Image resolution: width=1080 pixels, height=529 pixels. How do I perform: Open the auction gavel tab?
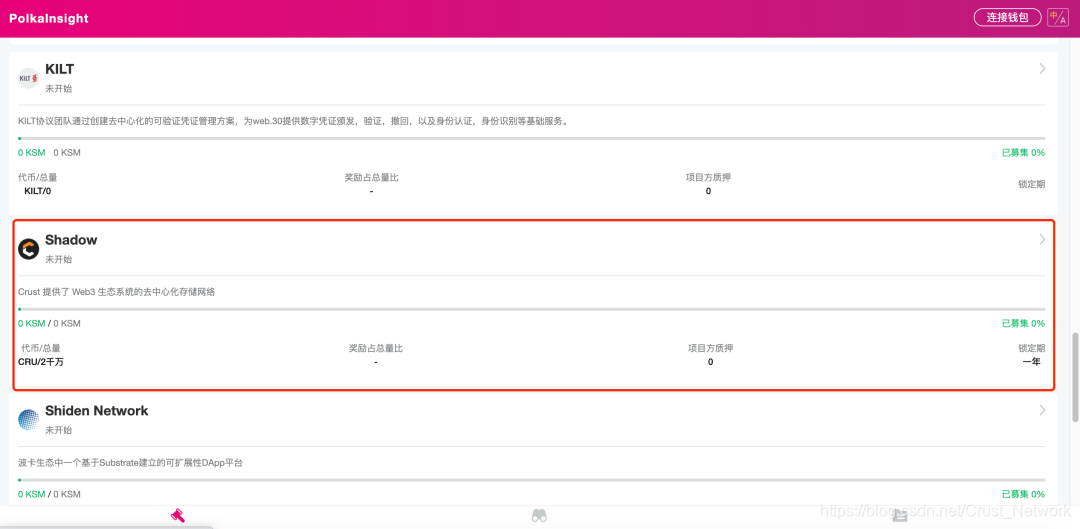tap(178, 515)
